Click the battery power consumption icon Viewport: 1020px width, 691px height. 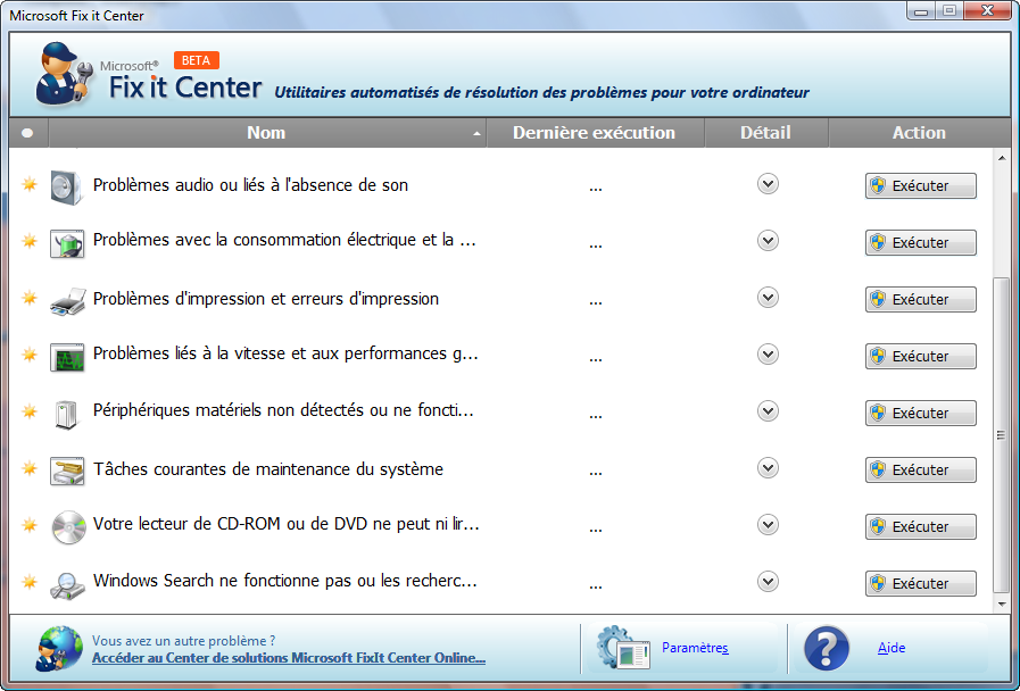[x=67, y=243]
